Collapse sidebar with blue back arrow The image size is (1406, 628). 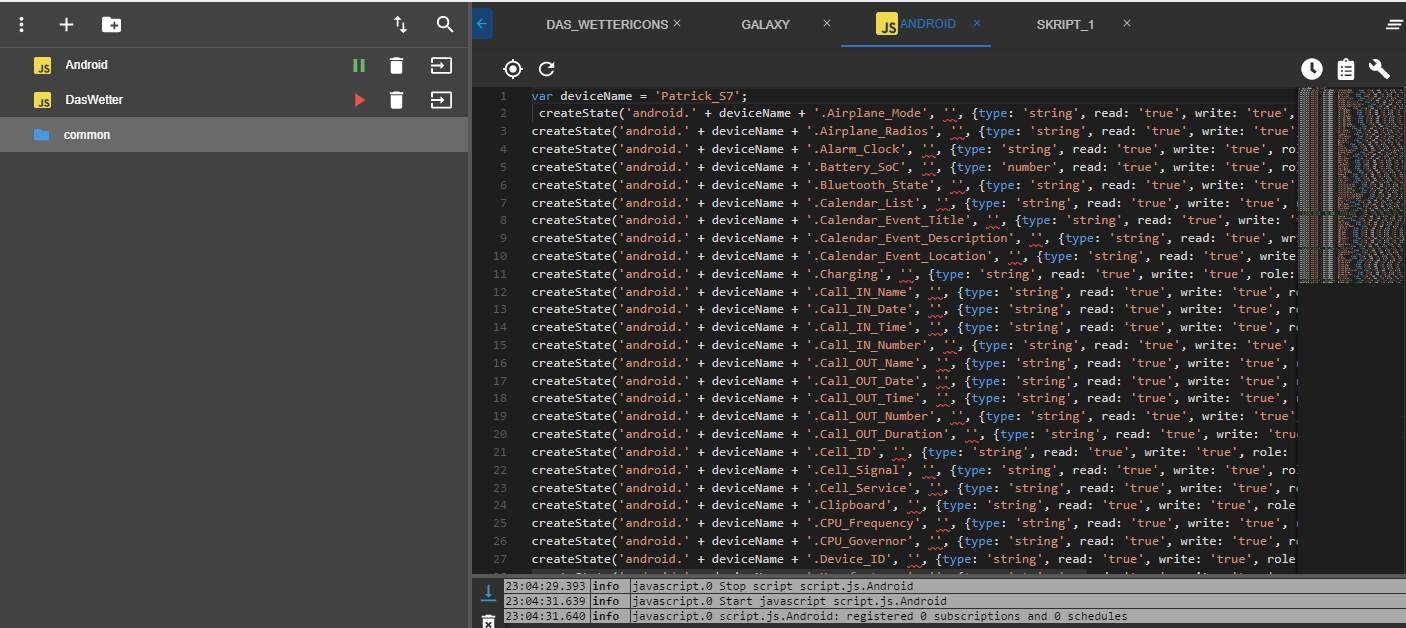click(x=482, y=23)
